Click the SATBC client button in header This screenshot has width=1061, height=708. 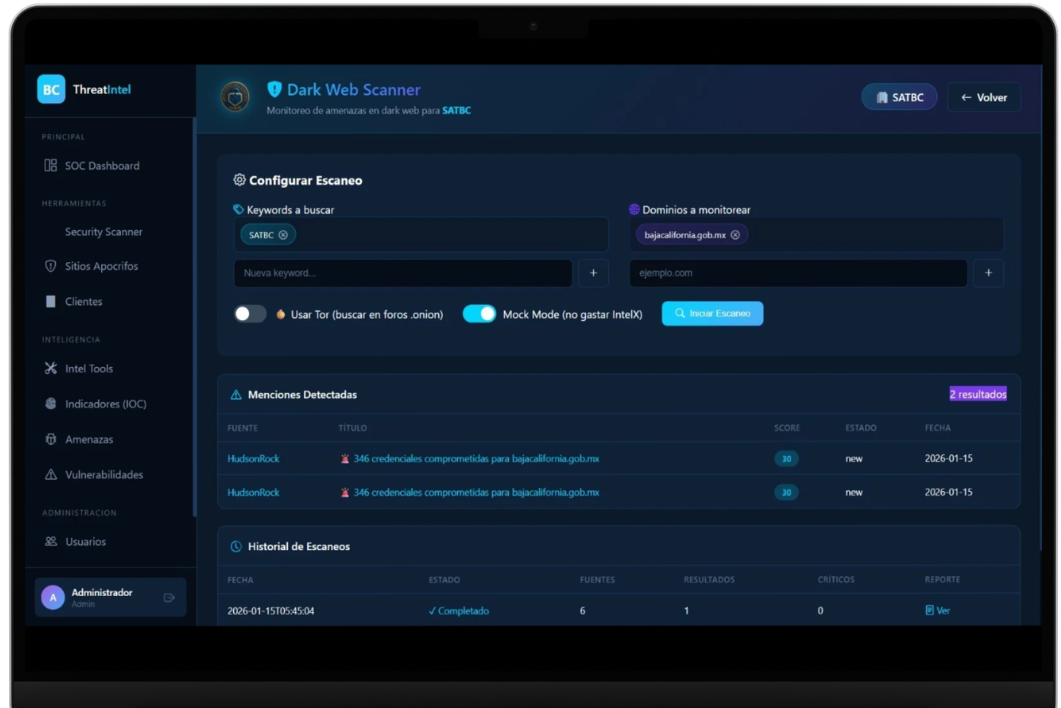899,97
